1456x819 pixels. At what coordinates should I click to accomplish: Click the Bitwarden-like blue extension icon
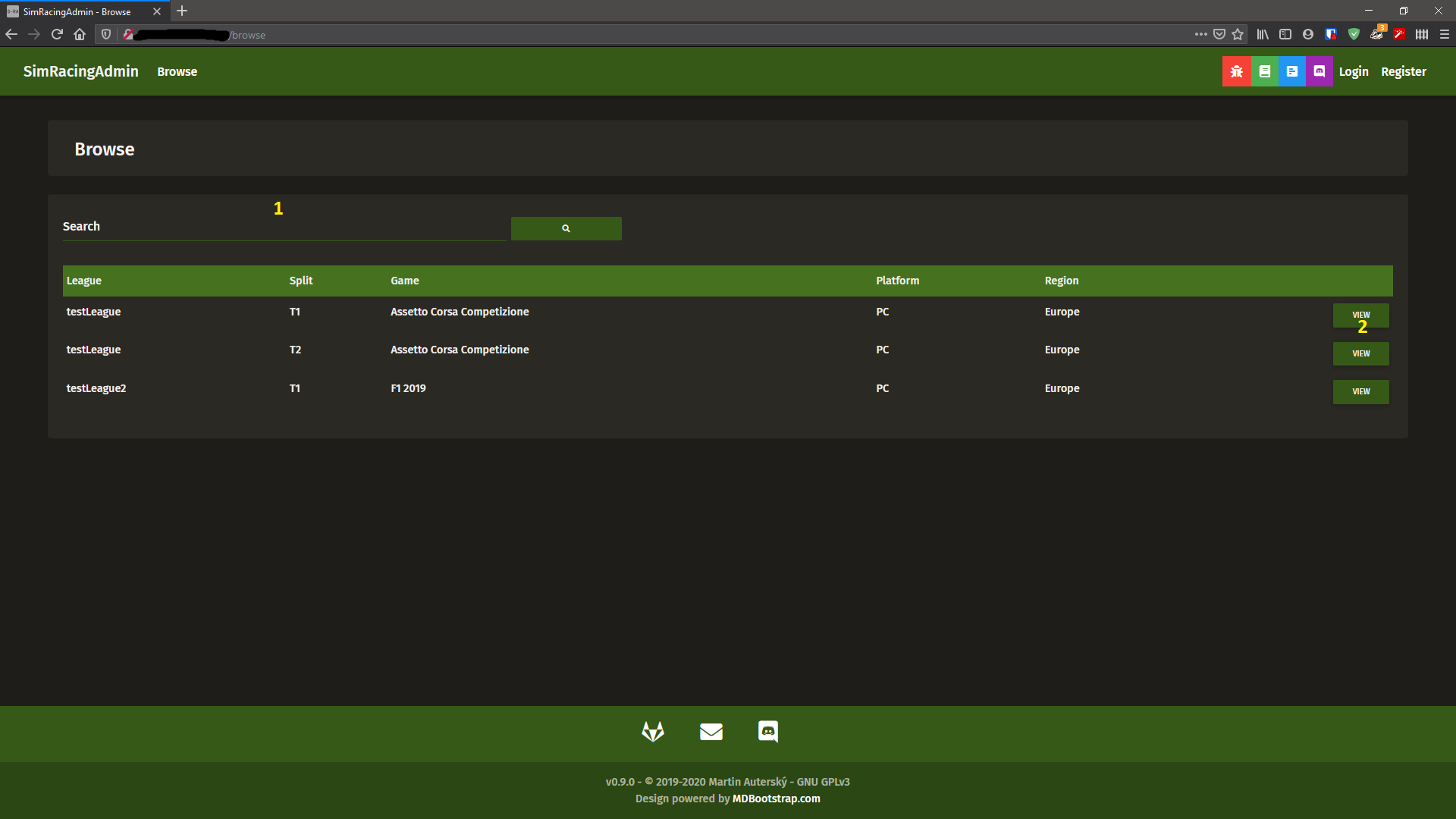pos(1331,34)
